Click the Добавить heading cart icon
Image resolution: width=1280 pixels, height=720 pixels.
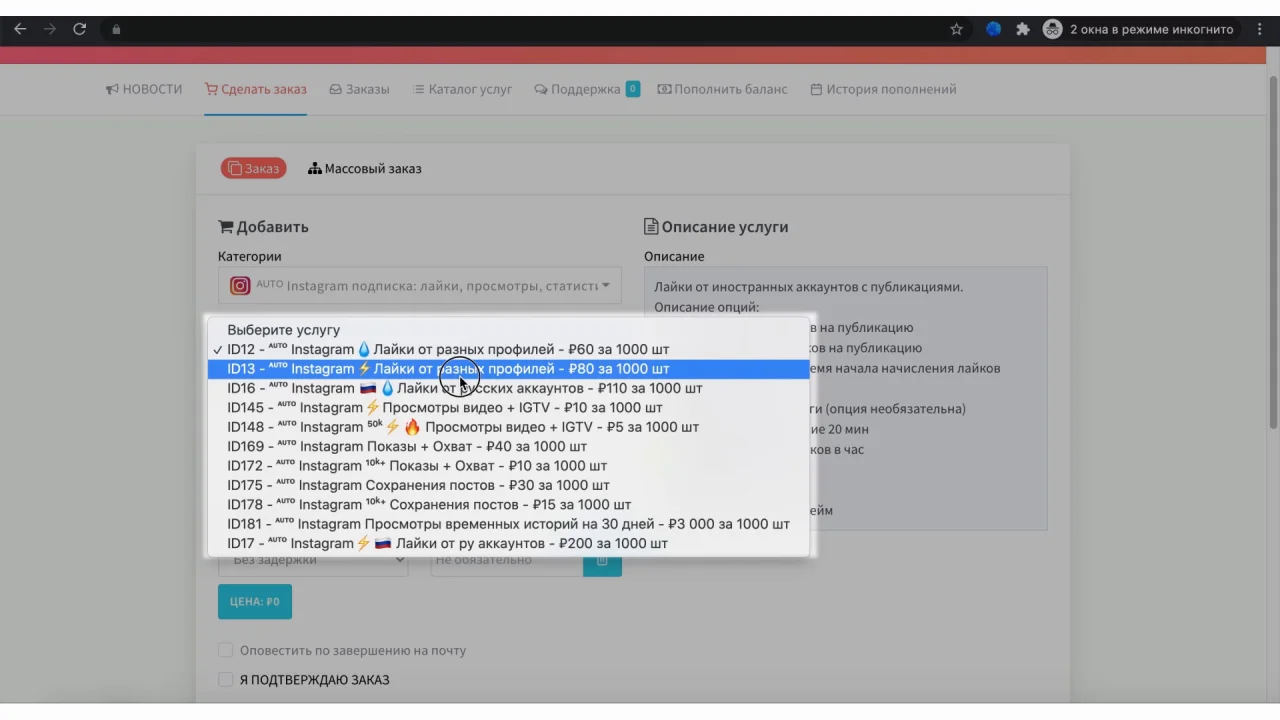click(x=226, y=227)
